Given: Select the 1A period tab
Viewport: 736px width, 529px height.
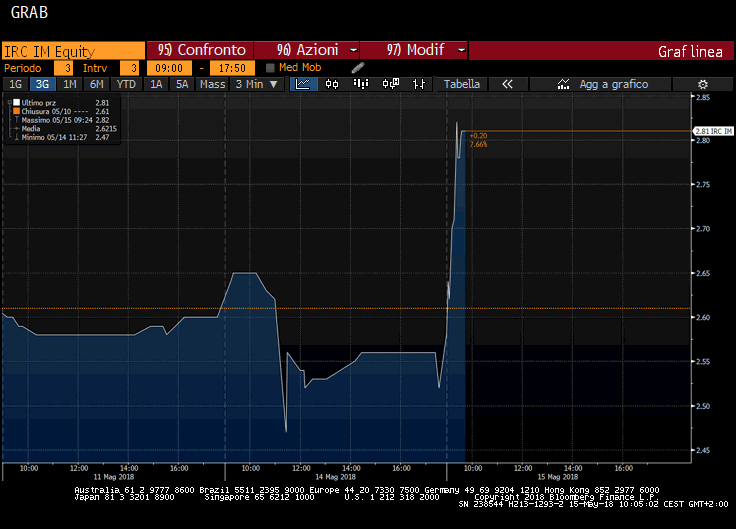Looking at the screenshot, I should tap(156, 84).
